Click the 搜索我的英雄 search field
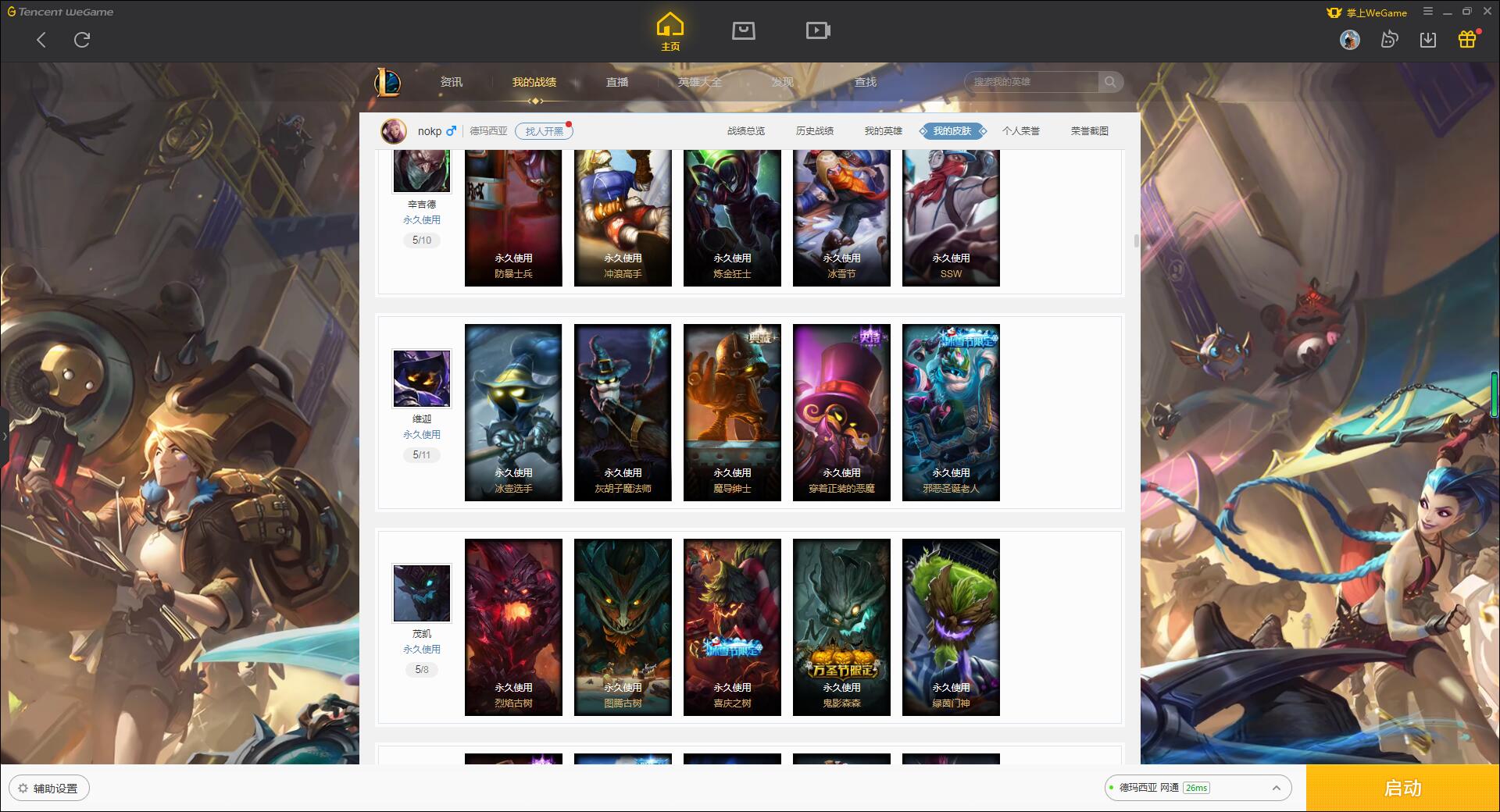1500x812 pixels. pyautogui.click(x=1031, y=82)
